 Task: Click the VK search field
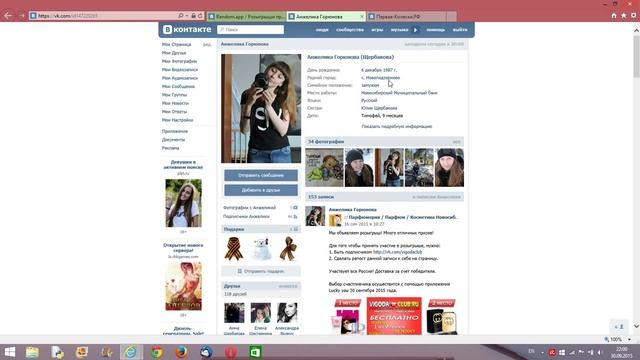click(251, 30)
